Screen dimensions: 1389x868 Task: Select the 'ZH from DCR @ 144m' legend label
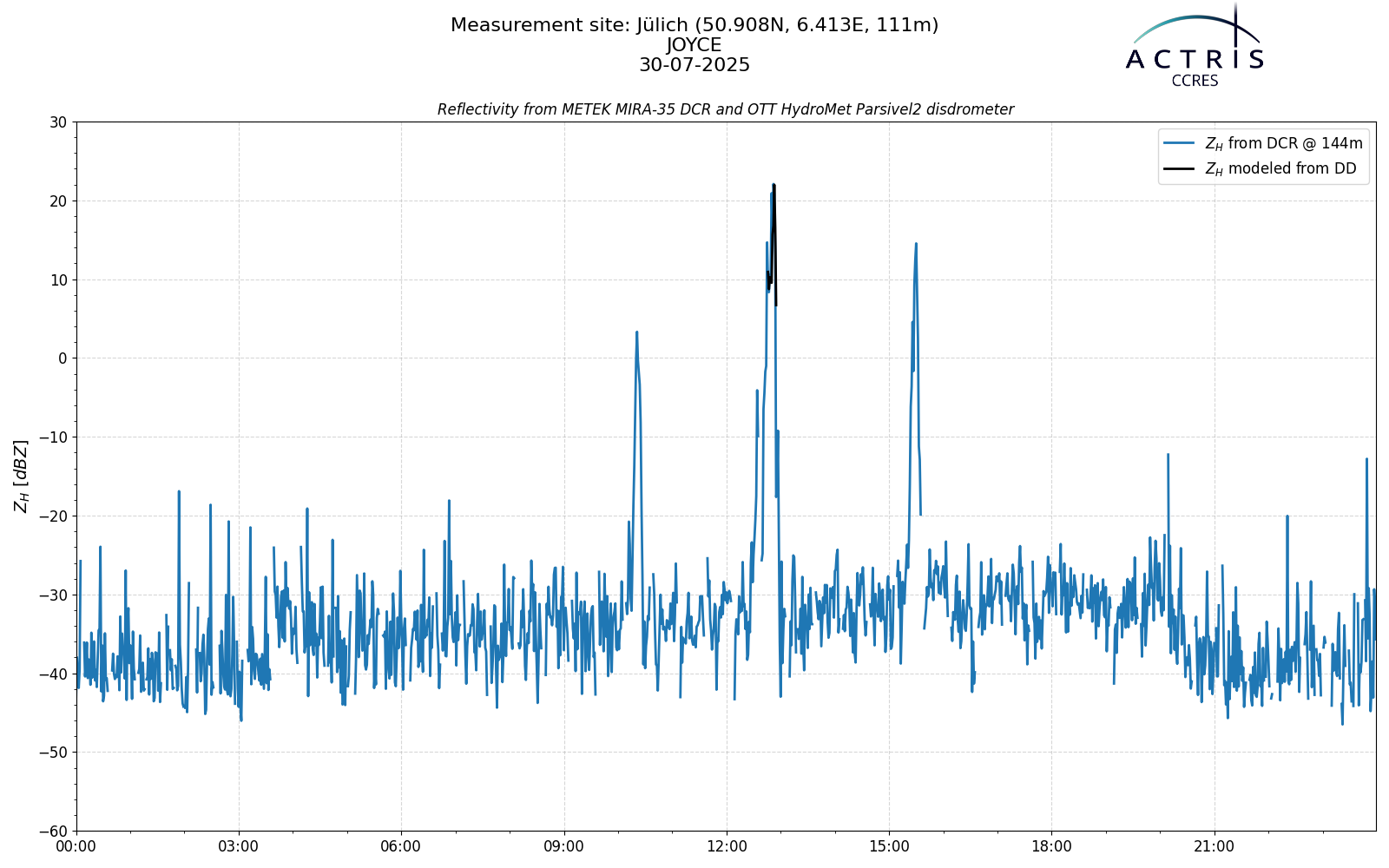(x=1283, y=144)
